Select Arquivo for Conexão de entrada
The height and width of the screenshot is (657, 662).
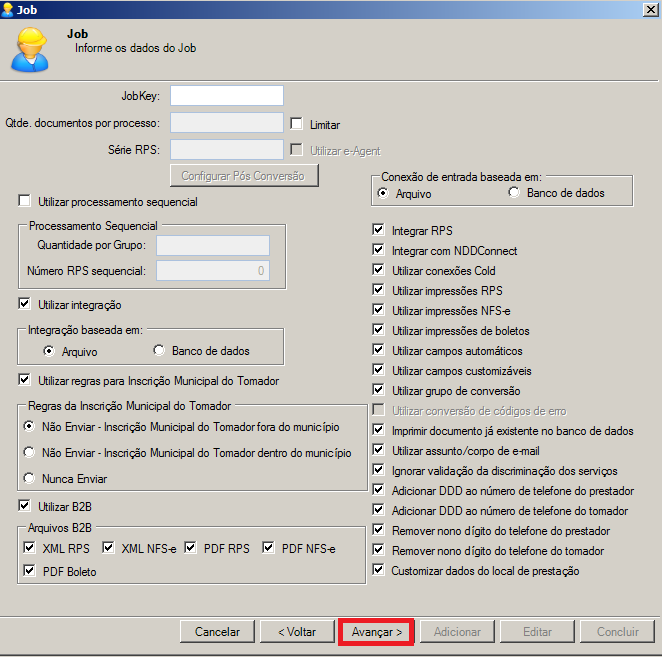383,193
